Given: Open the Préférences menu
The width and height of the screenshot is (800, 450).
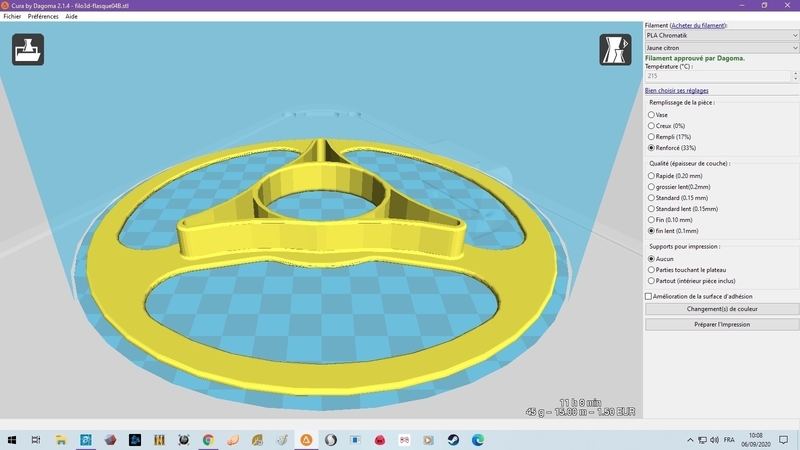Looking at the screenshot, I should [x=43, y=16].
